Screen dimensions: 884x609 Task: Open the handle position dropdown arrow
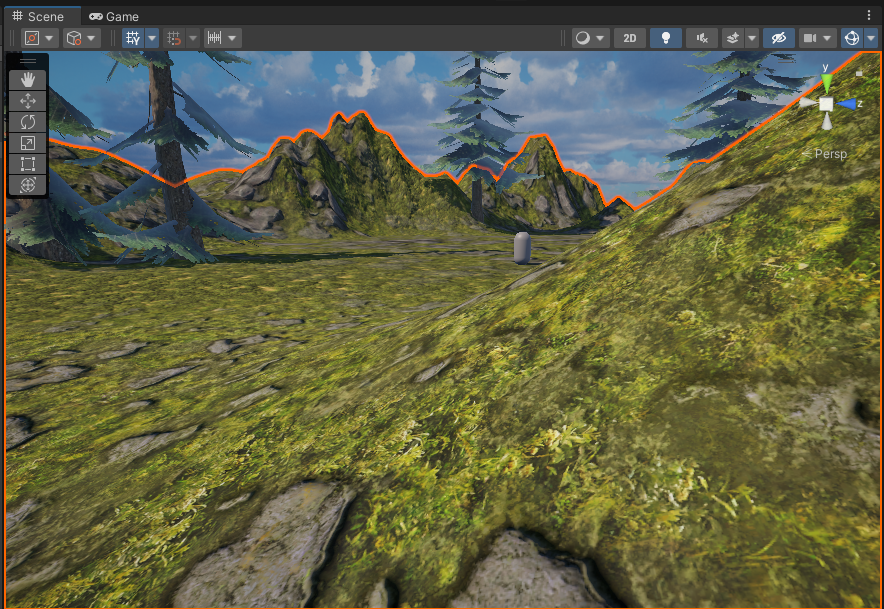click(50, 38)
